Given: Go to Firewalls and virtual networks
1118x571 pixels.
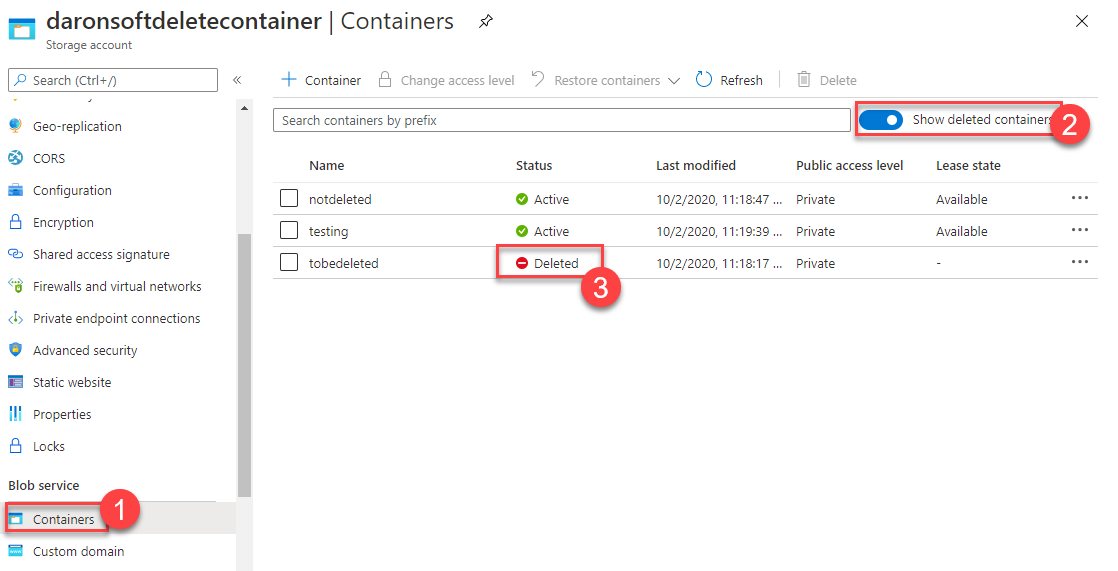Looking at the screenshot, I should 117,286.
